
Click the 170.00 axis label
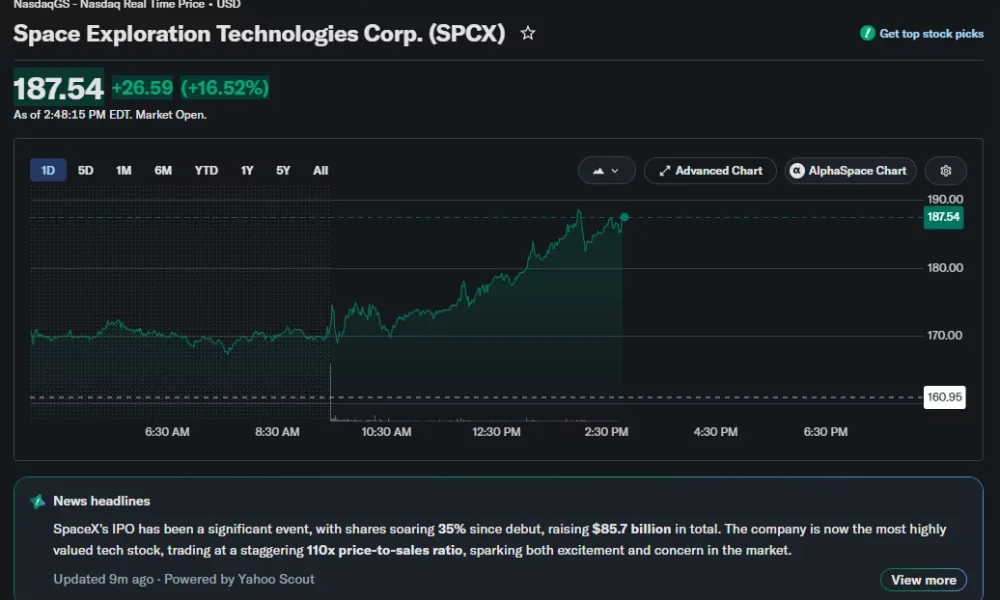945,335
